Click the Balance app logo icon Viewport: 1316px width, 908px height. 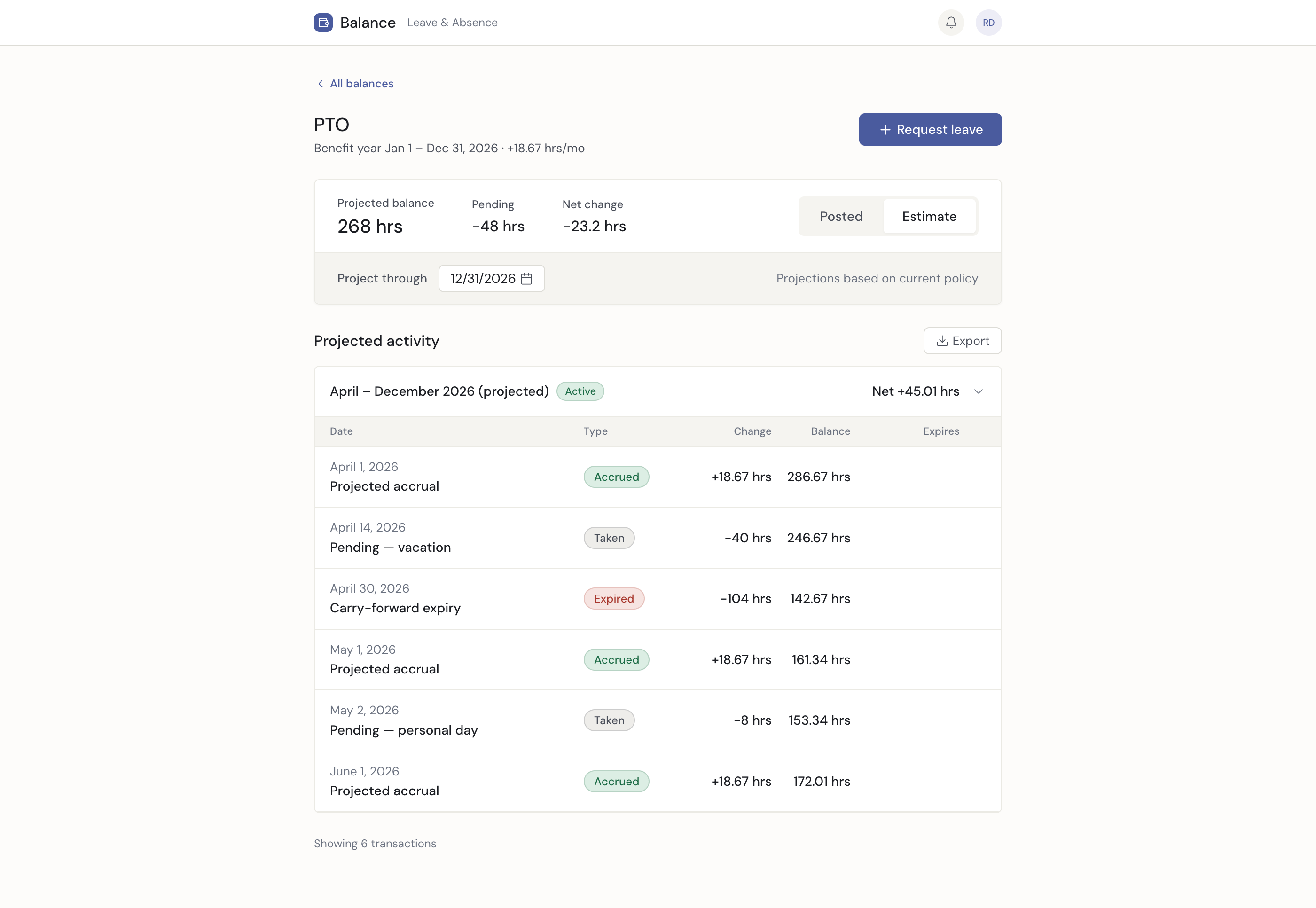click(x=323, y=22)
